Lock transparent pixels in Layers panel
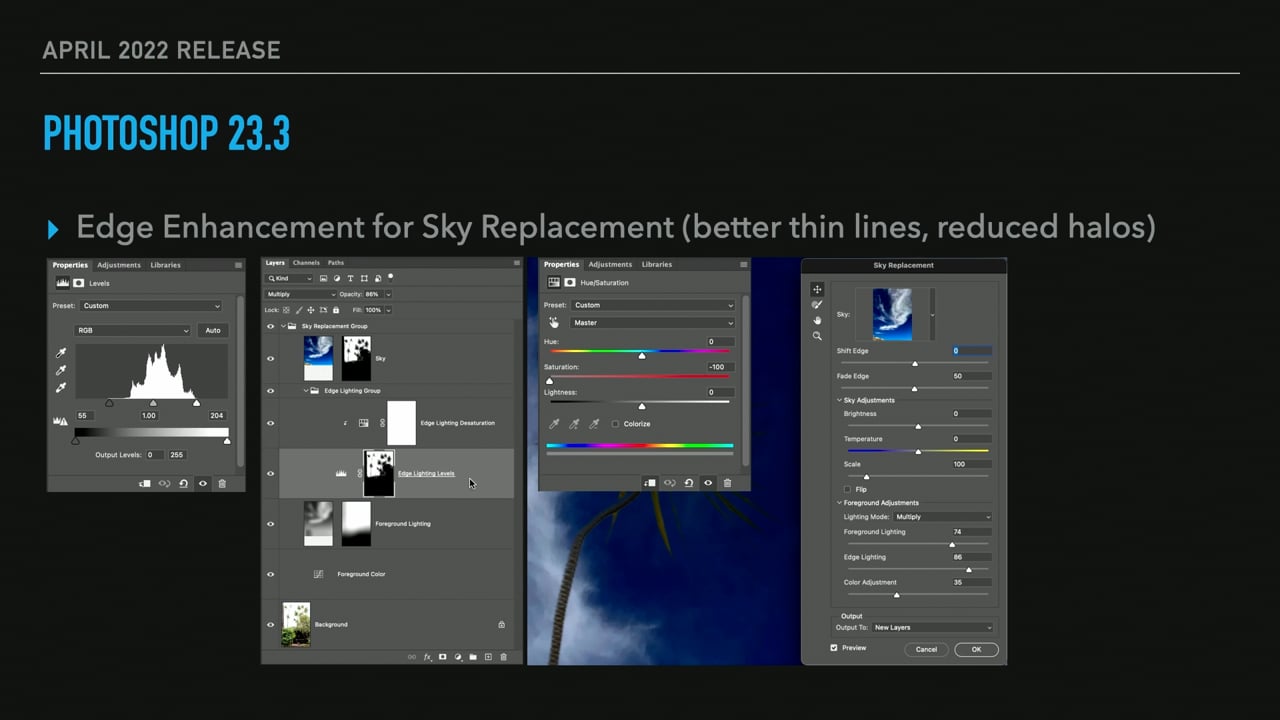 pos(286,310)
